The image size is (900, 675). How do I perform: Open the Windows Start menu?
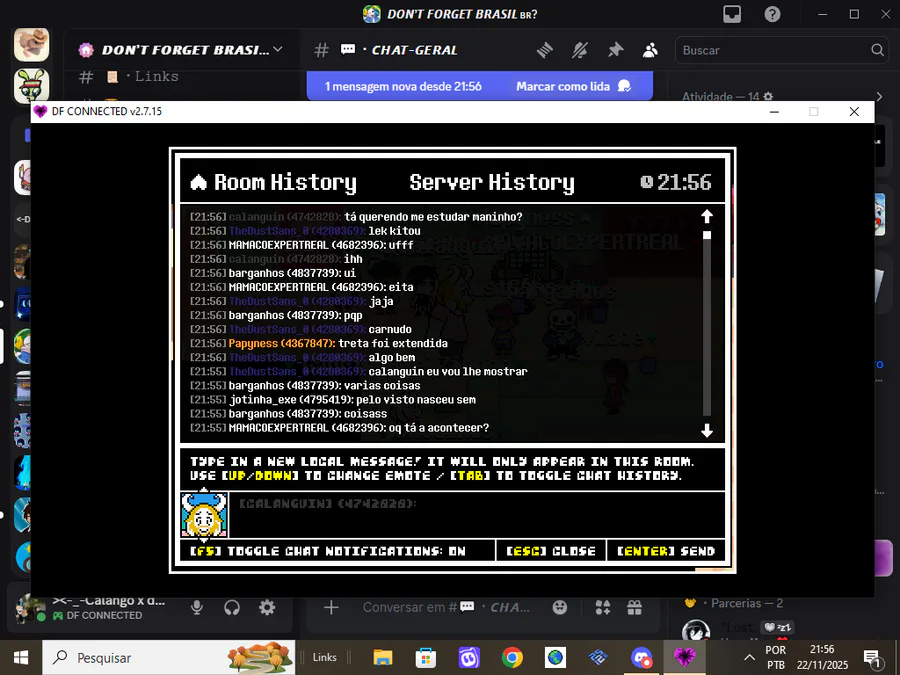(21, 658)
